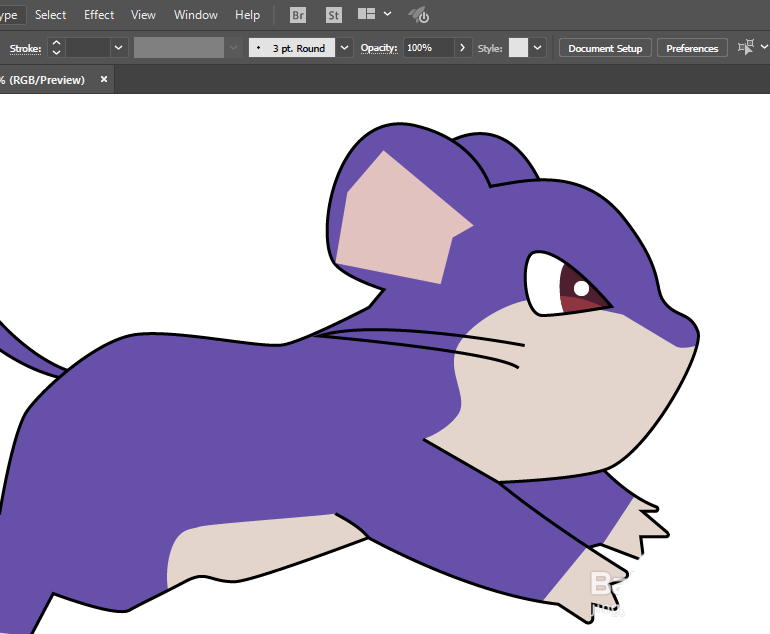Screen dimensions: 770x634
Task: Expand the Opacity slider arrow
Action: 462,48
